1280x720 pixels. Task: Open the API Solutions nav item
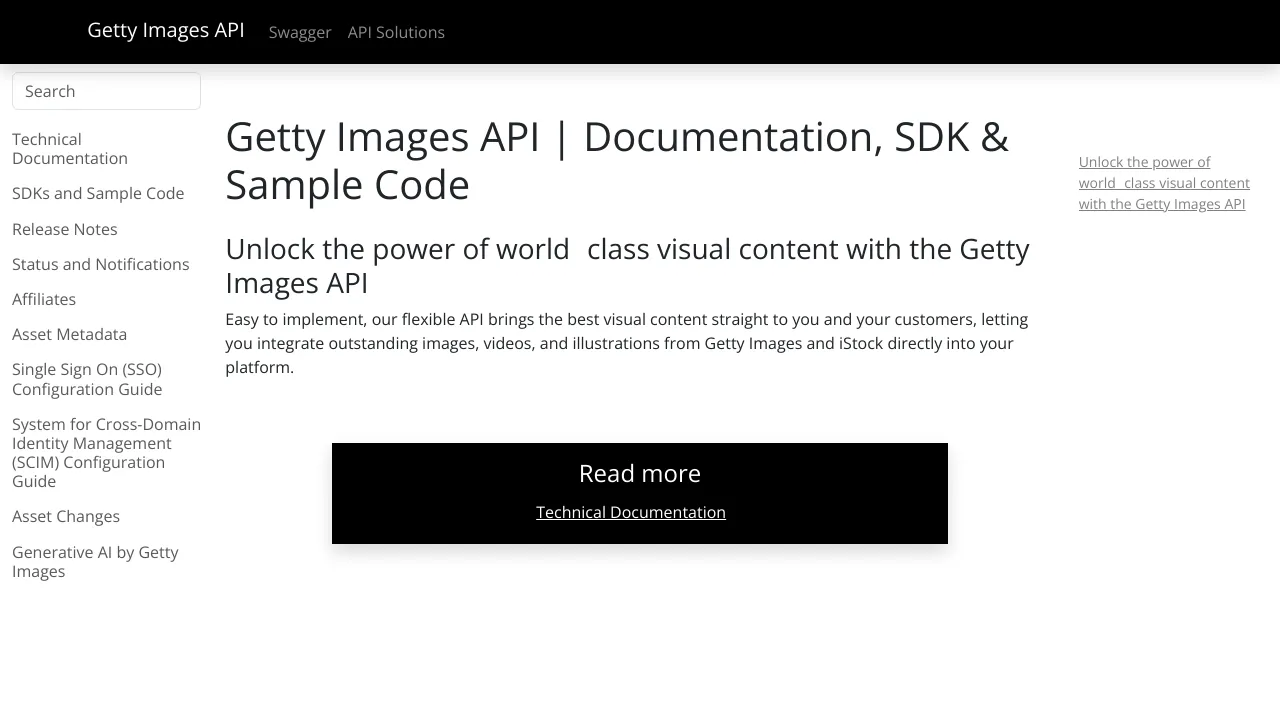(x=396, y=32)
